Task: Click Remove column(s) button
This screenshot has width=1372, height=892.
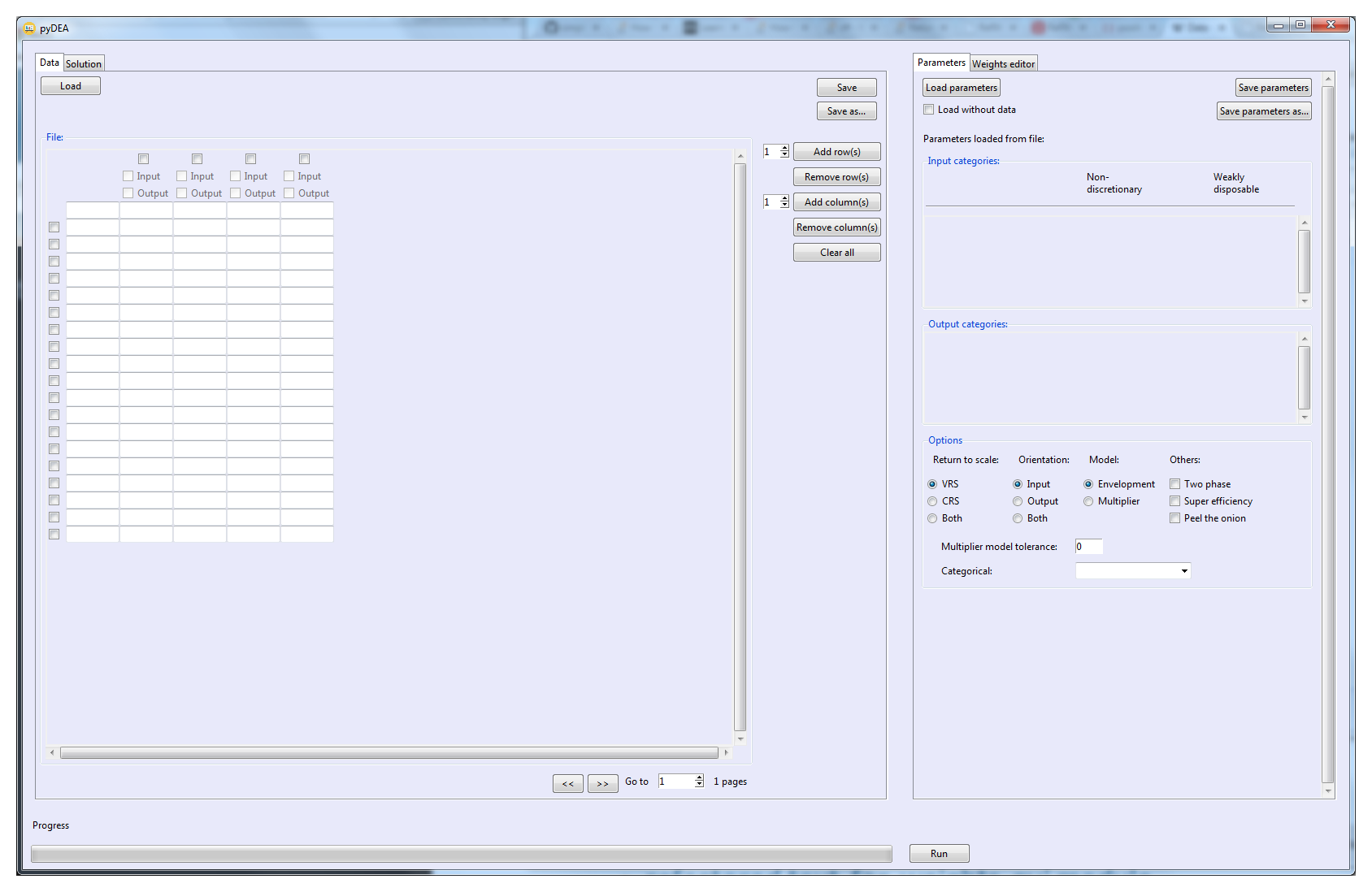Action: click(x=837, y=227)
